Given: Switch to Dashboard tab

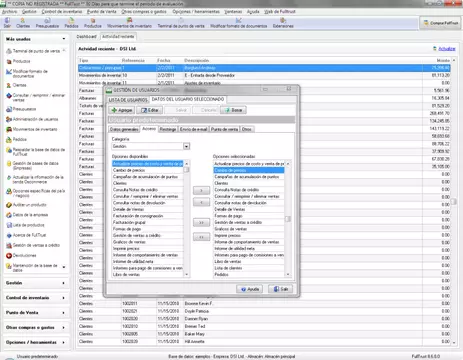Looking at the screenshot, I should [87, 37].
